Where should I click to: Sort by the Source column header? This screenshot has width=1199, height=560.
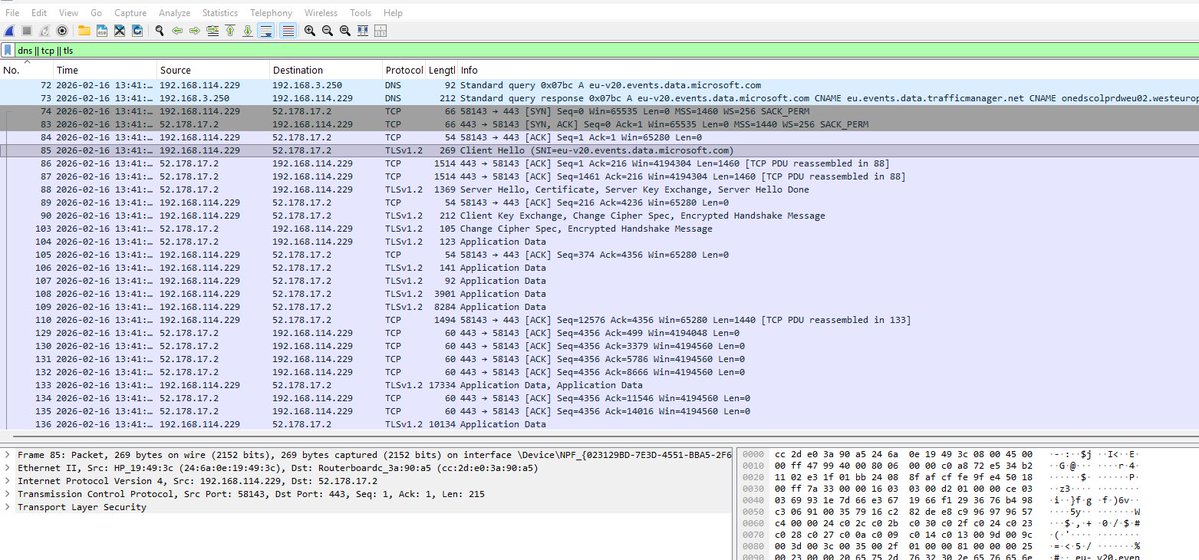[213, 70]
